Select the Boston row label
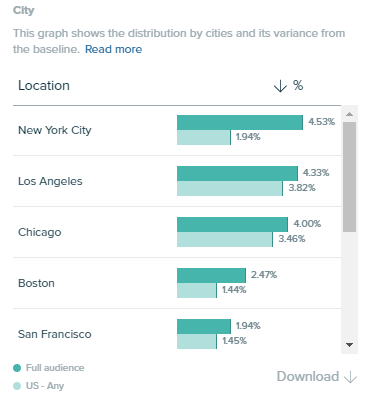Screen dimensions: 367x399 tap(36, 283)
